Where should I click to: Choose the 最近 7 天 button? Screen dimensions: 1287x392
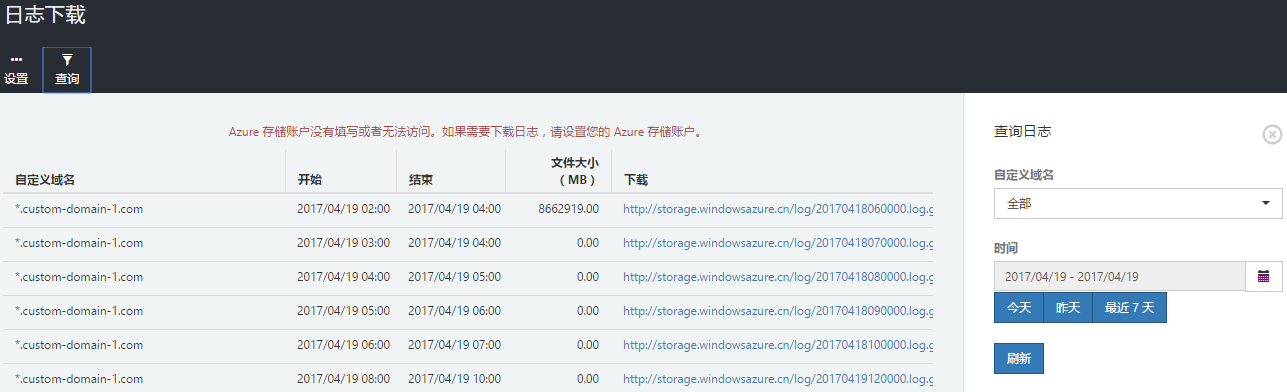coord(1129,308)
